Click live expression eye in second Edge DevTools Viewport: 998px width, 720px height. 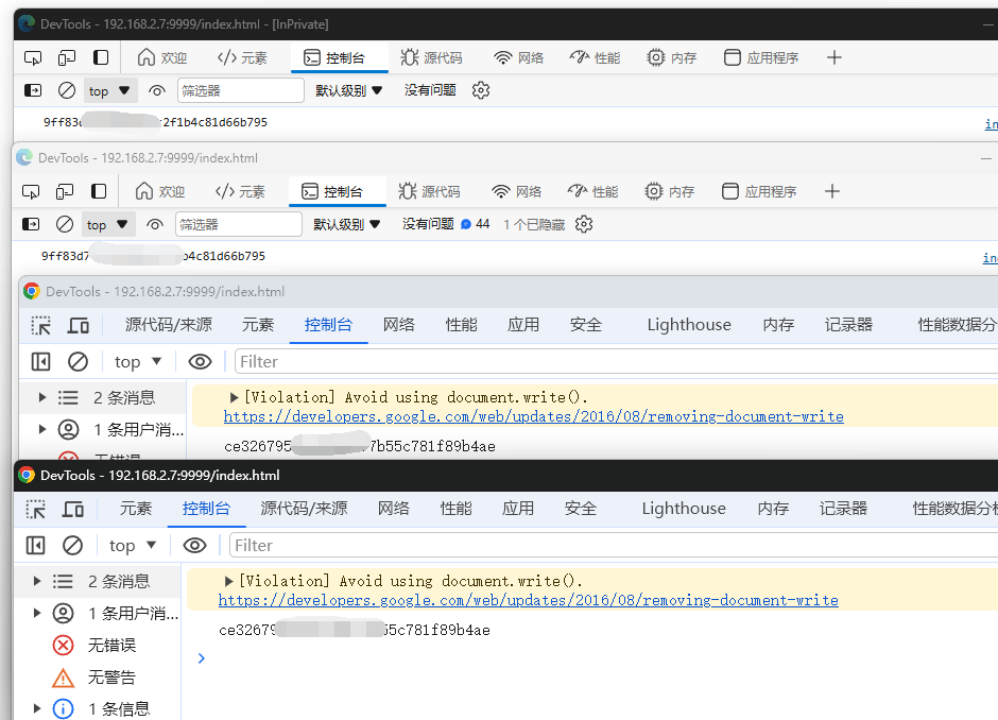click(x=155, y=225)
